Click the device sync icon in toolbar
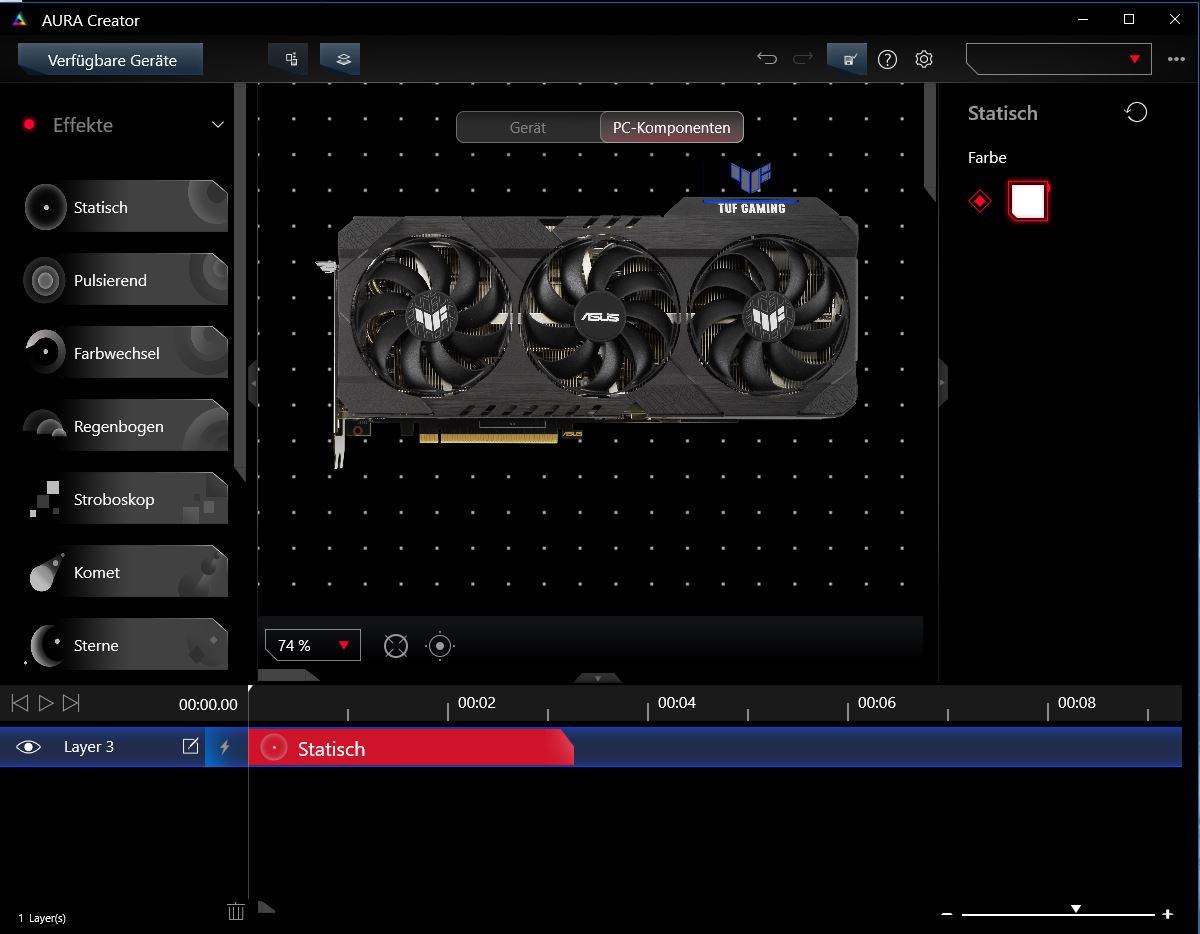The width and height of the screenshot is (1200, 934). click(x=290, y=59)
